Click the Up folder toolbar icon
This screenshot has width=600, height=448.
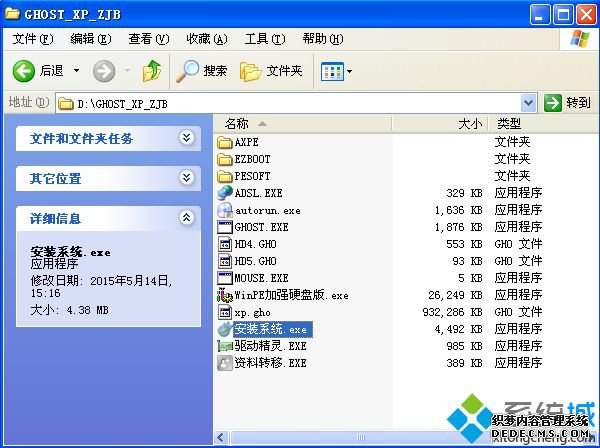[152, 71]
